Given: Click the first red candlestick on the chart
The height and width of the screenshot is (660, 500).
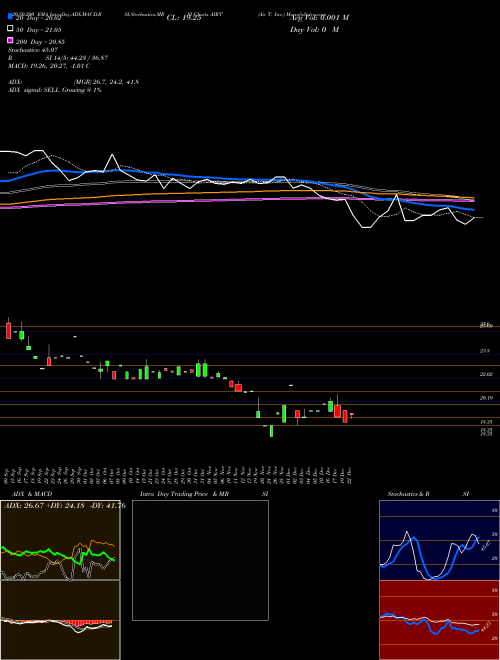Looking at the screenshot, I should (8, 331).
